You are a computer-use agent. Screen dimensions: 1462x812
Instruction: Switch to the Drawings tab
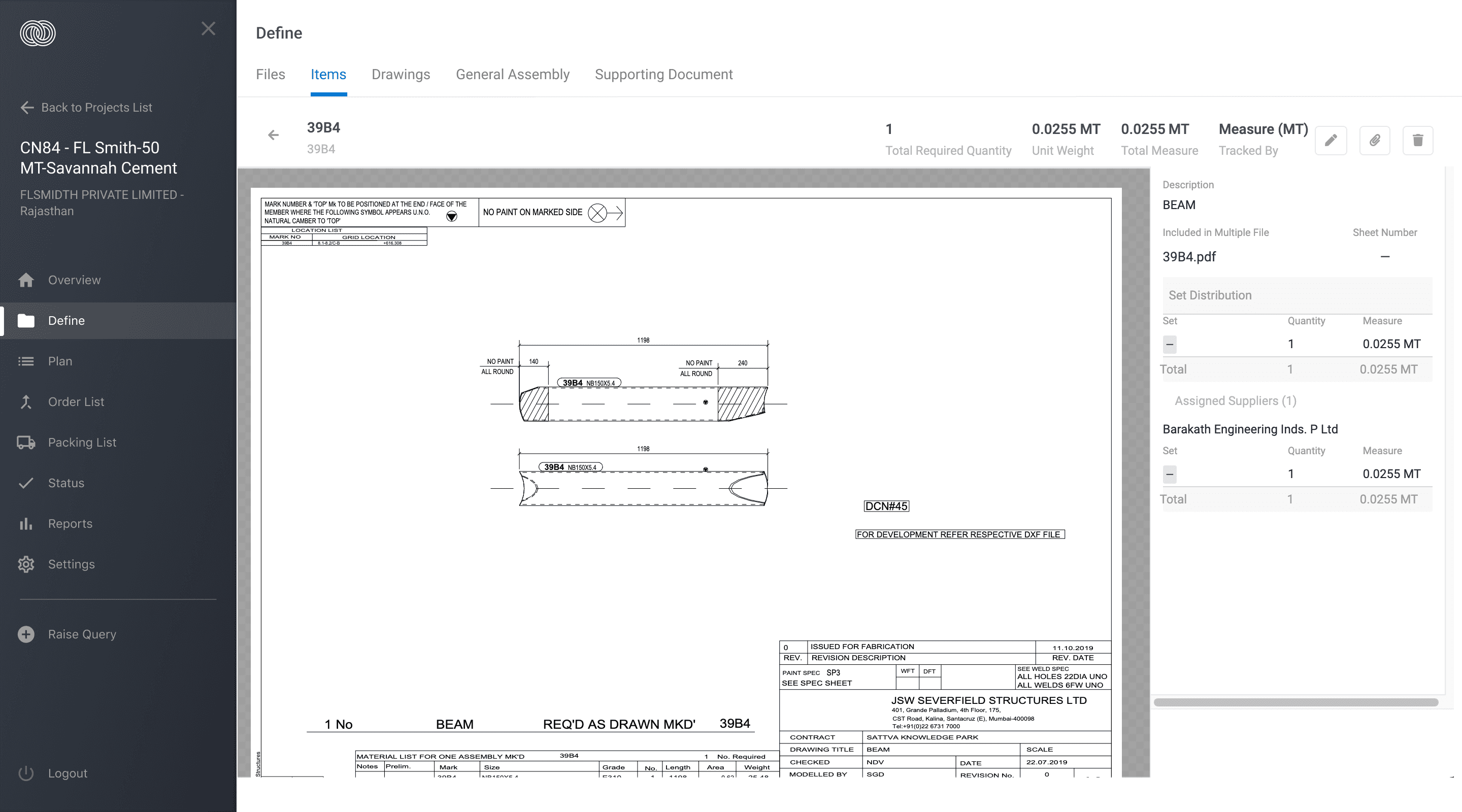pyautogui.click(x=401, y=75)
